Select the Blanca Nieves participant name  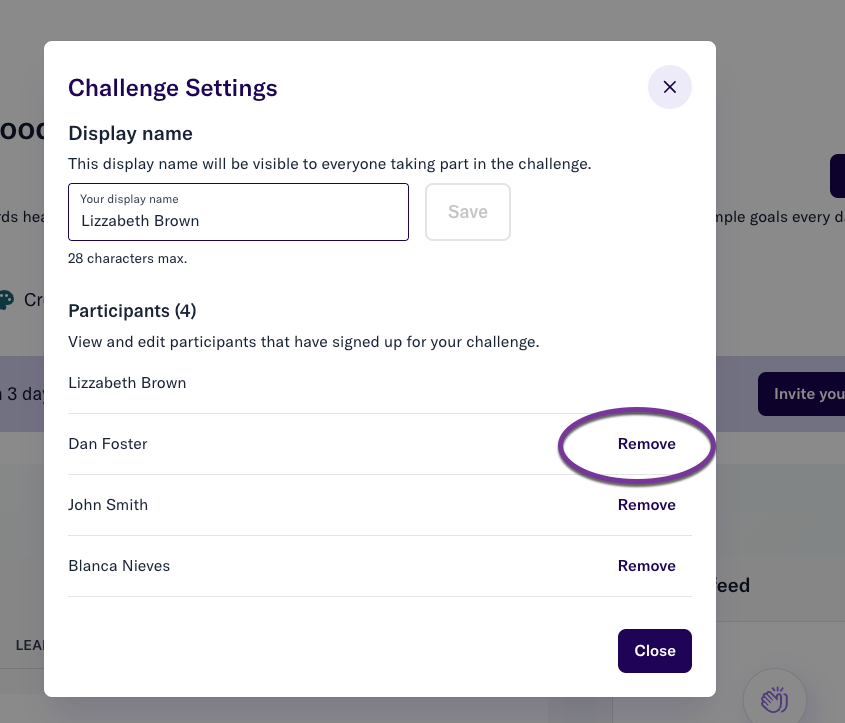(x=119, y=565)
